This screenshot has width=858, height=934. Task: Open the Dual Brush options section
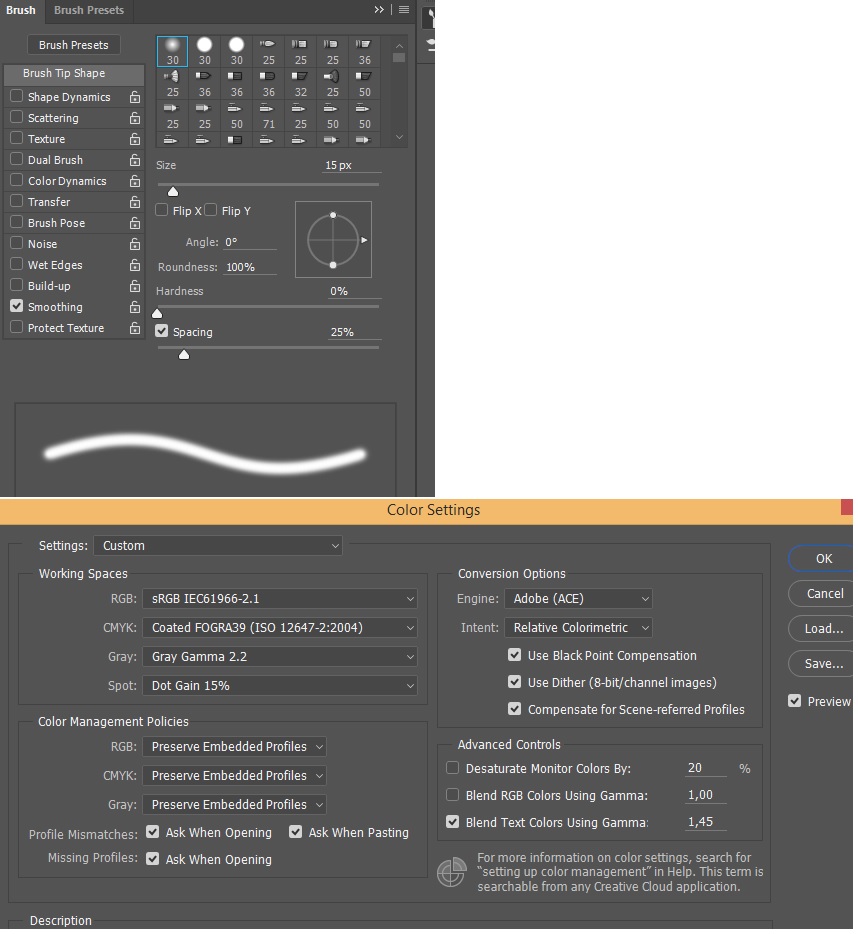[x=55, y=160]
